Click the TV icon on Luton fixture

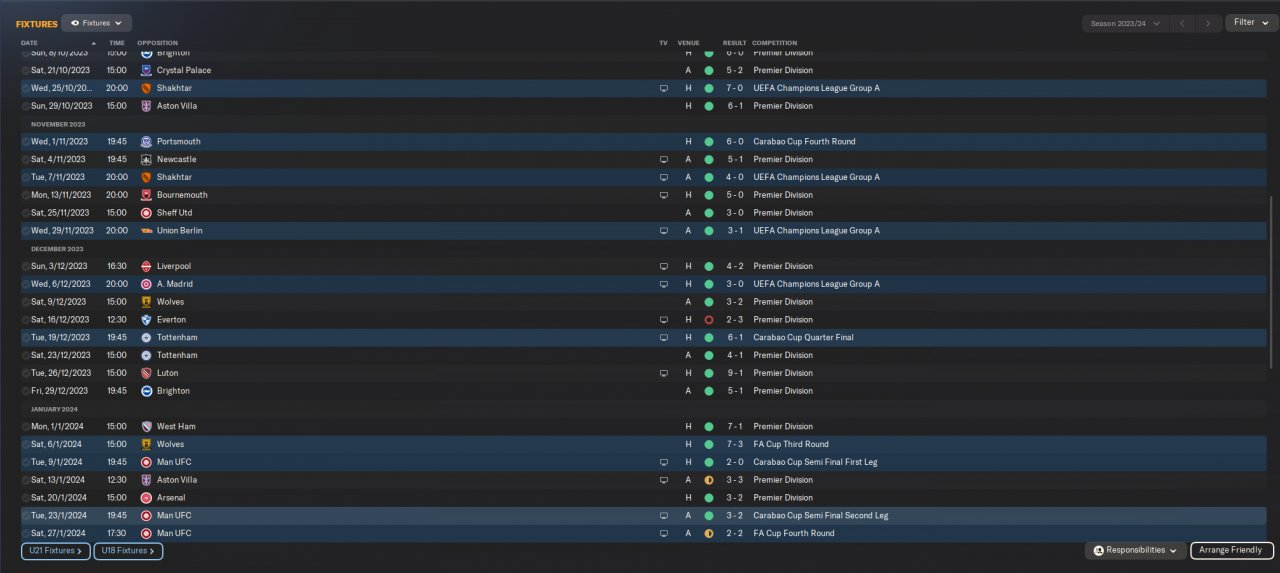tap(663, 373)
